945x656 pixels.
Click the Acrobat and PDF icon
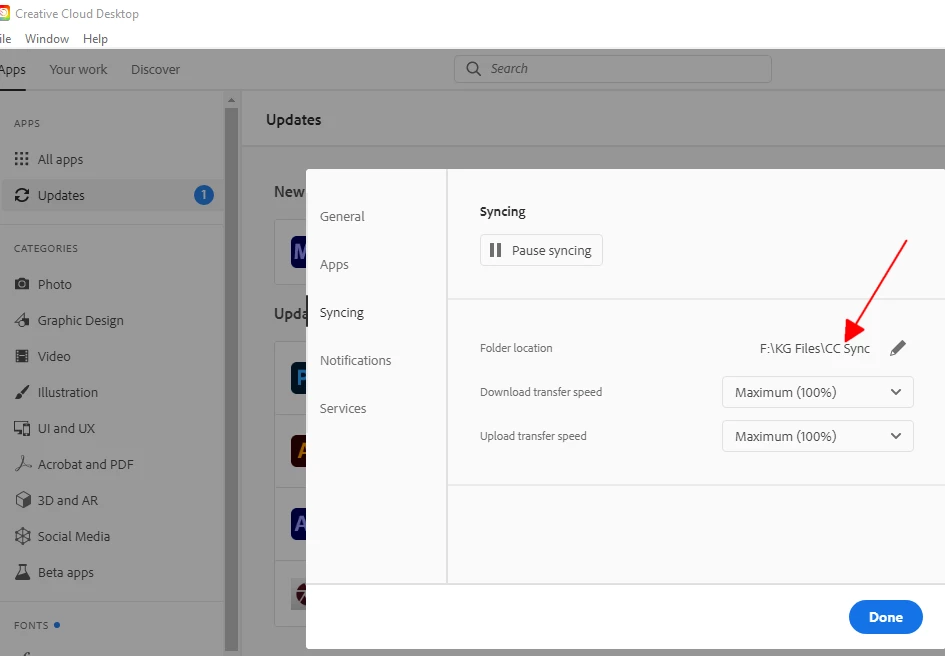click(x=22, y=464)
